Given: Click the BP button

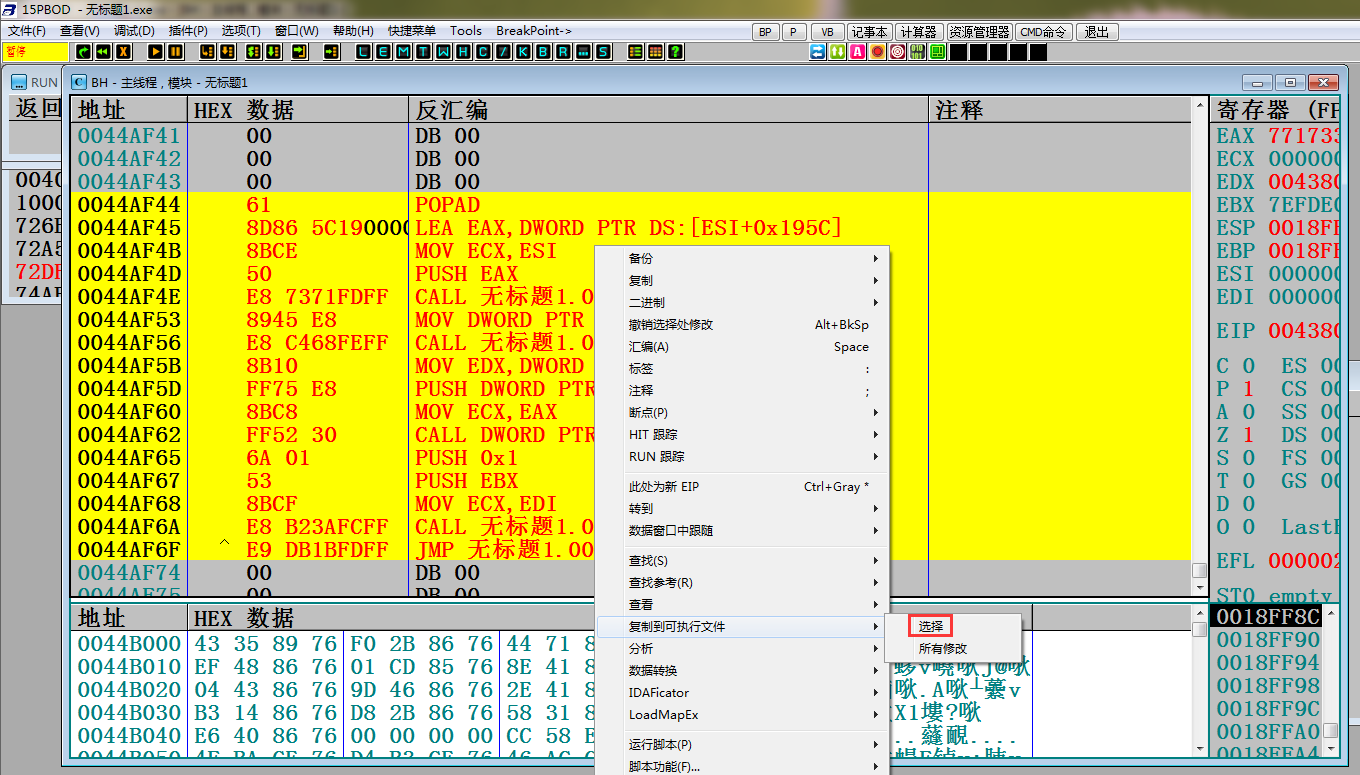Looking at the screenshot, I should [765, 32].
